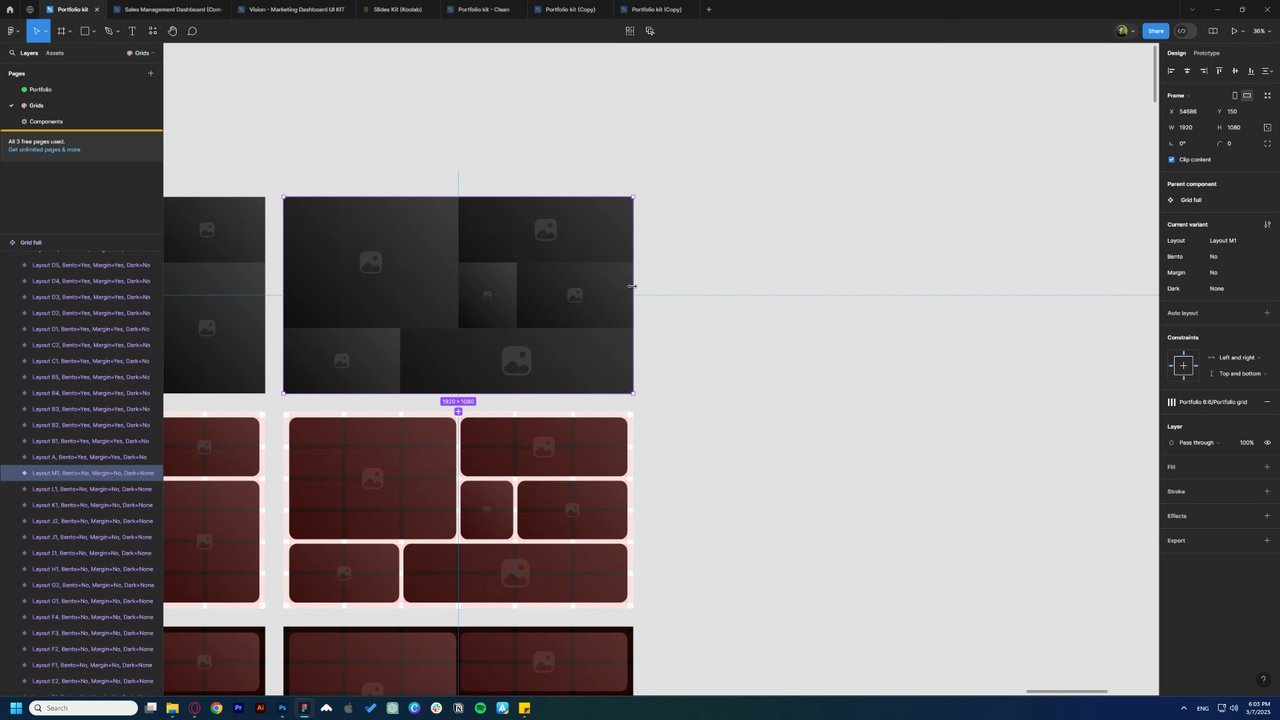Select the Rectangle shape tool
This screenshot has height=720, width=1280.
pos(85,31)
